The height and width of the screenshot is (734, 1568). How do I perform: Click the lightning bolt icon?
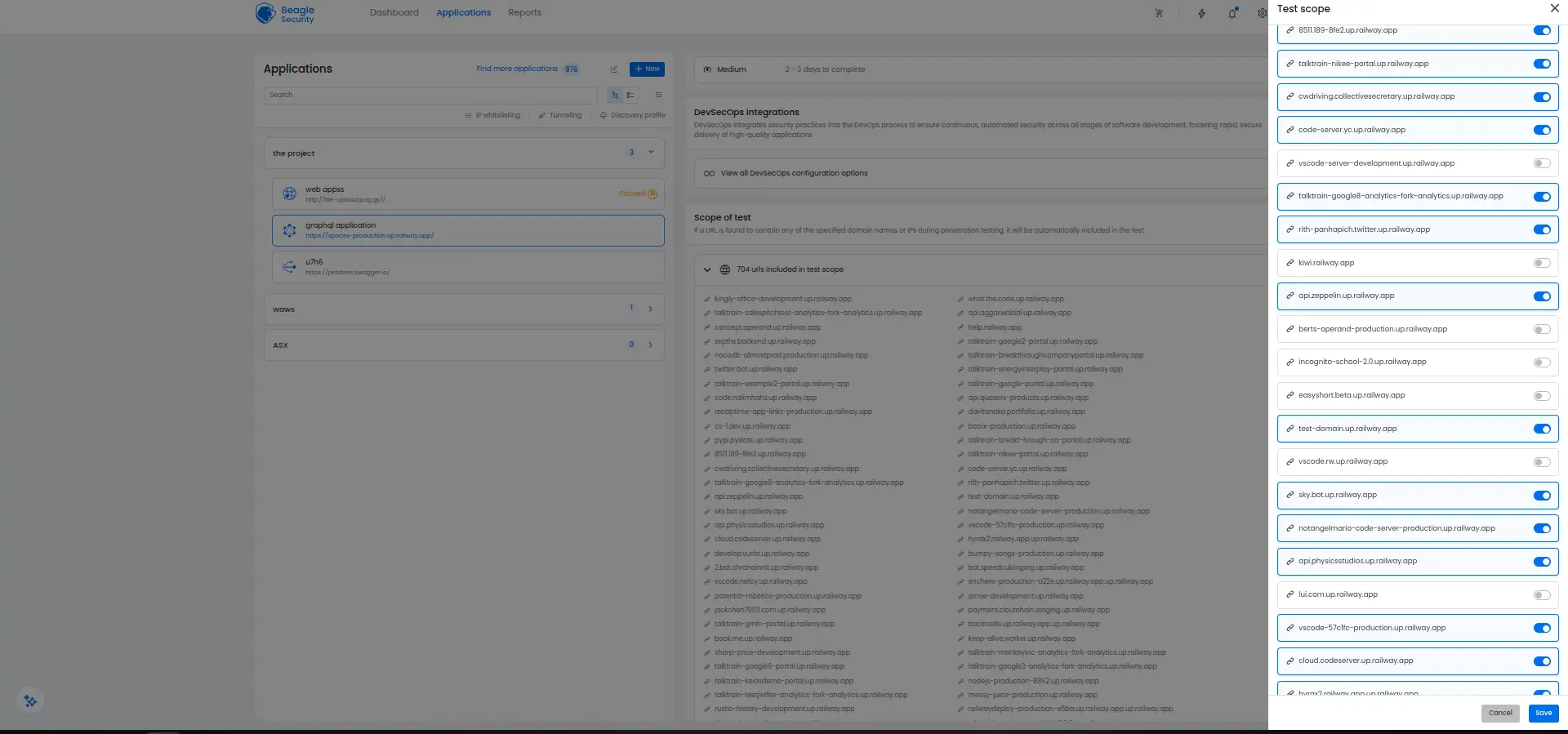(x=1201, y=13)
